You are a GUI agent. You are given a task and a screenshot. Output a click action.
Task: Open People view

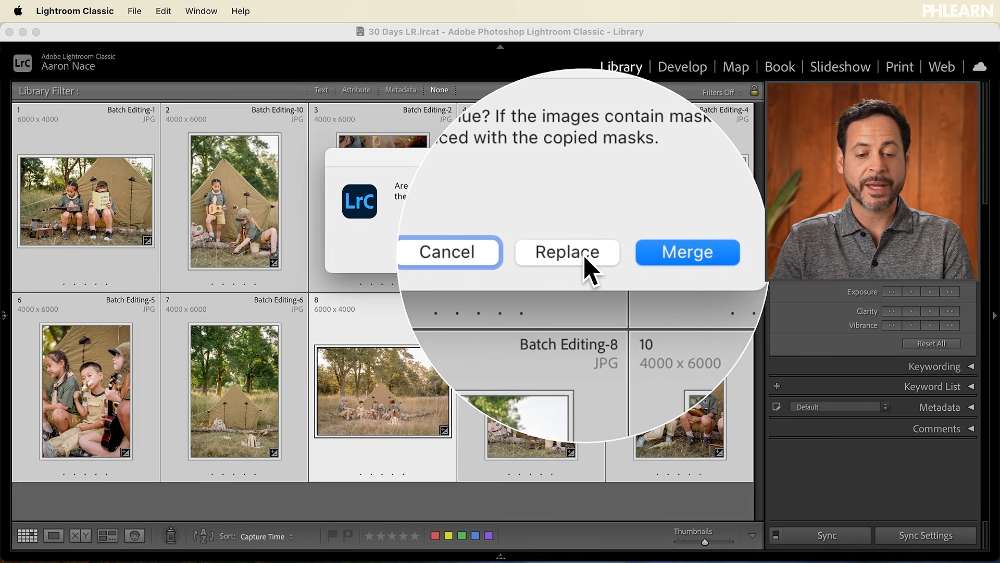coord(135,536)
